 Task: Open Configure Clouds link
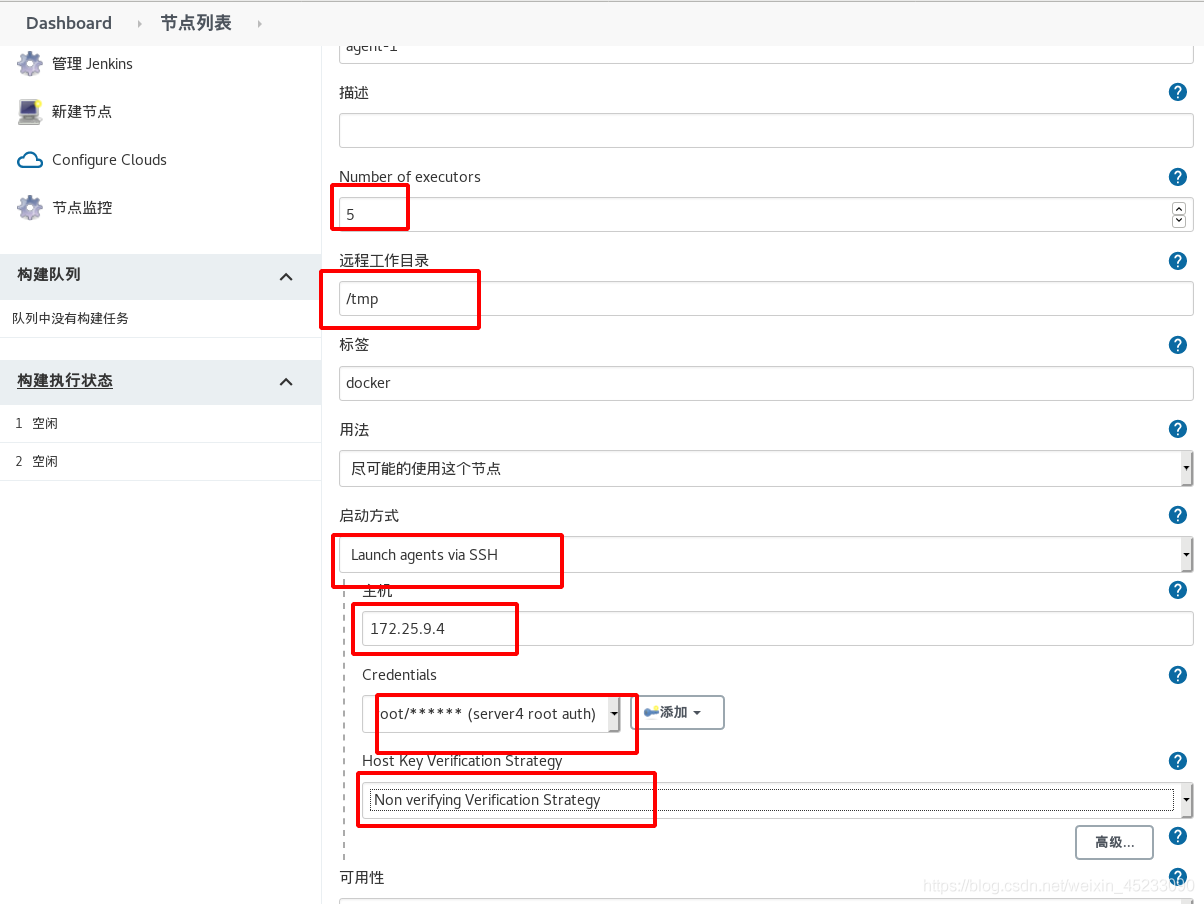(109, 160)
